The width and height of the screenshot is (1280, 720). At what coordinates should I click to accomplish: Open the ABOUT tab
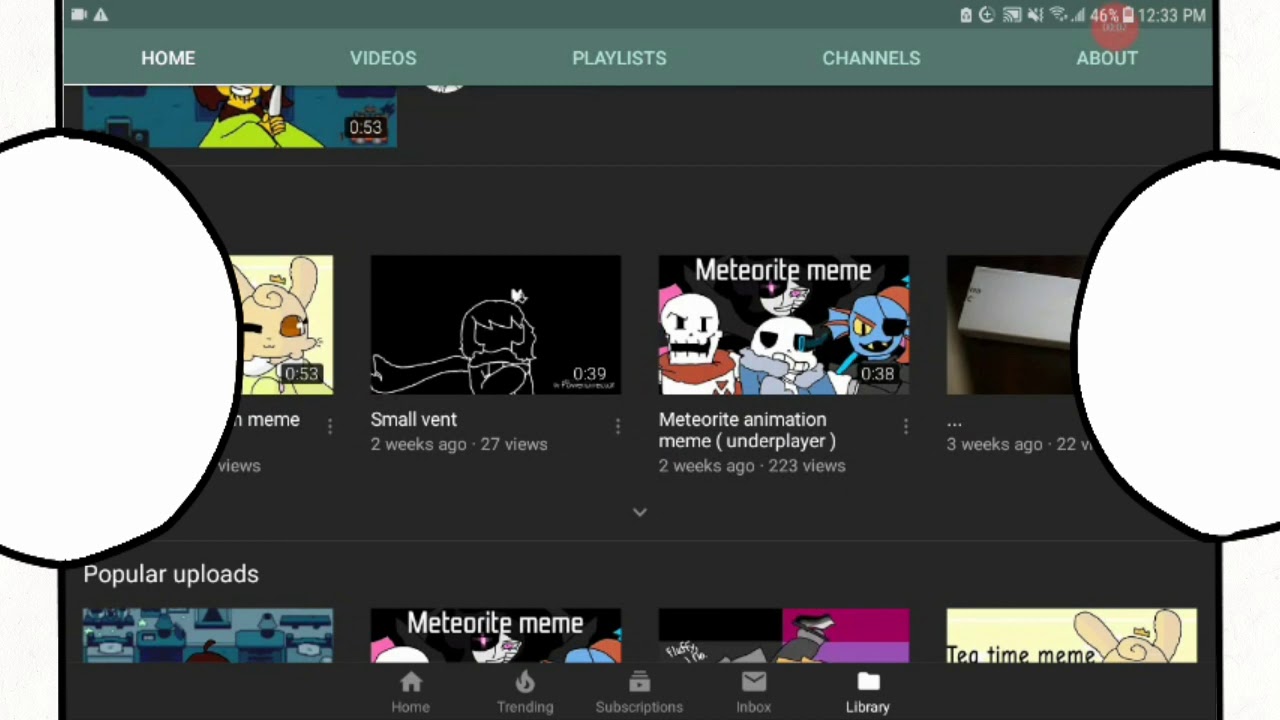pos(1107,58)
